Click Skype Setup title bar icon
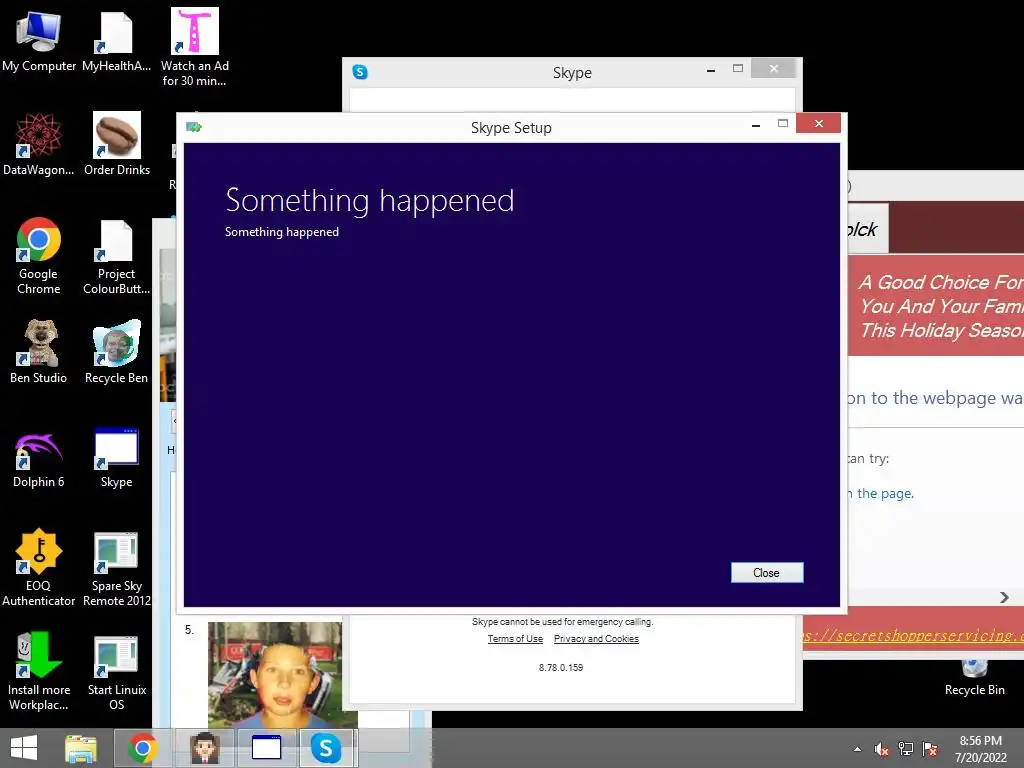The height and width of the screenshot is (768, 1024). pyautogui.click(x=194, y=127)
